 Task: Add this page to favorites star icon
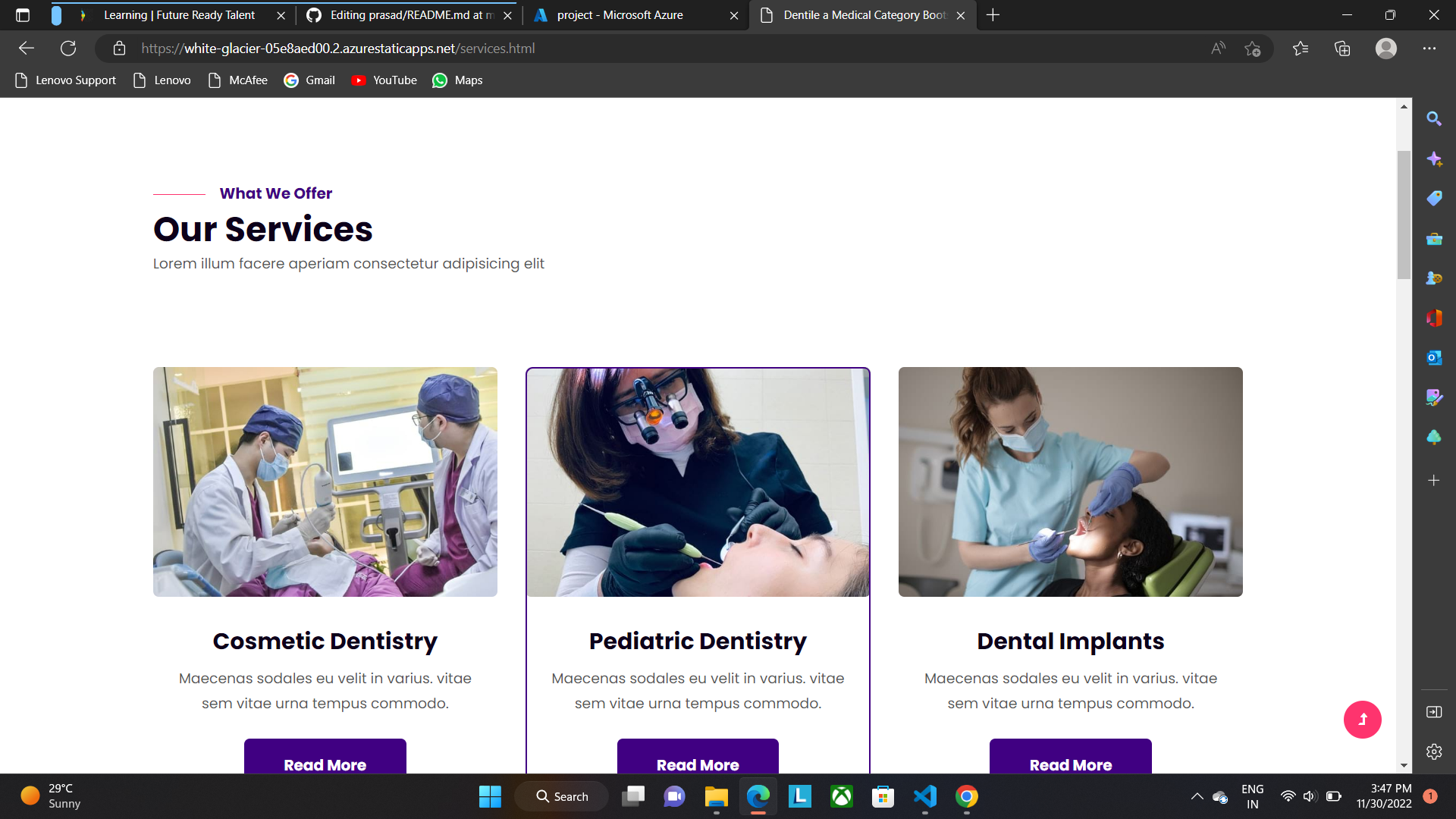[1252, 49]
